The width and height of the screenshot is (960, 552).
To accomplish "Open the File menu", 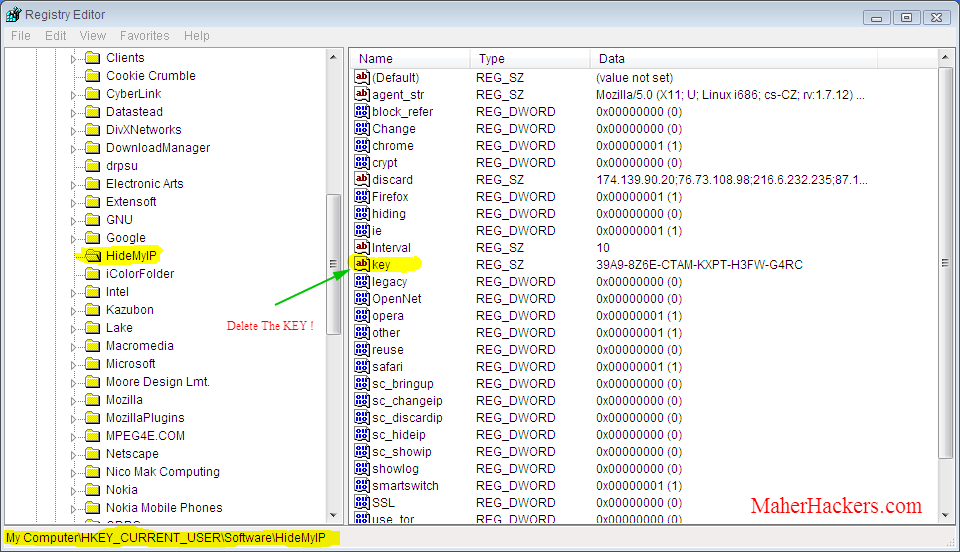I will [x=21, y=35].
